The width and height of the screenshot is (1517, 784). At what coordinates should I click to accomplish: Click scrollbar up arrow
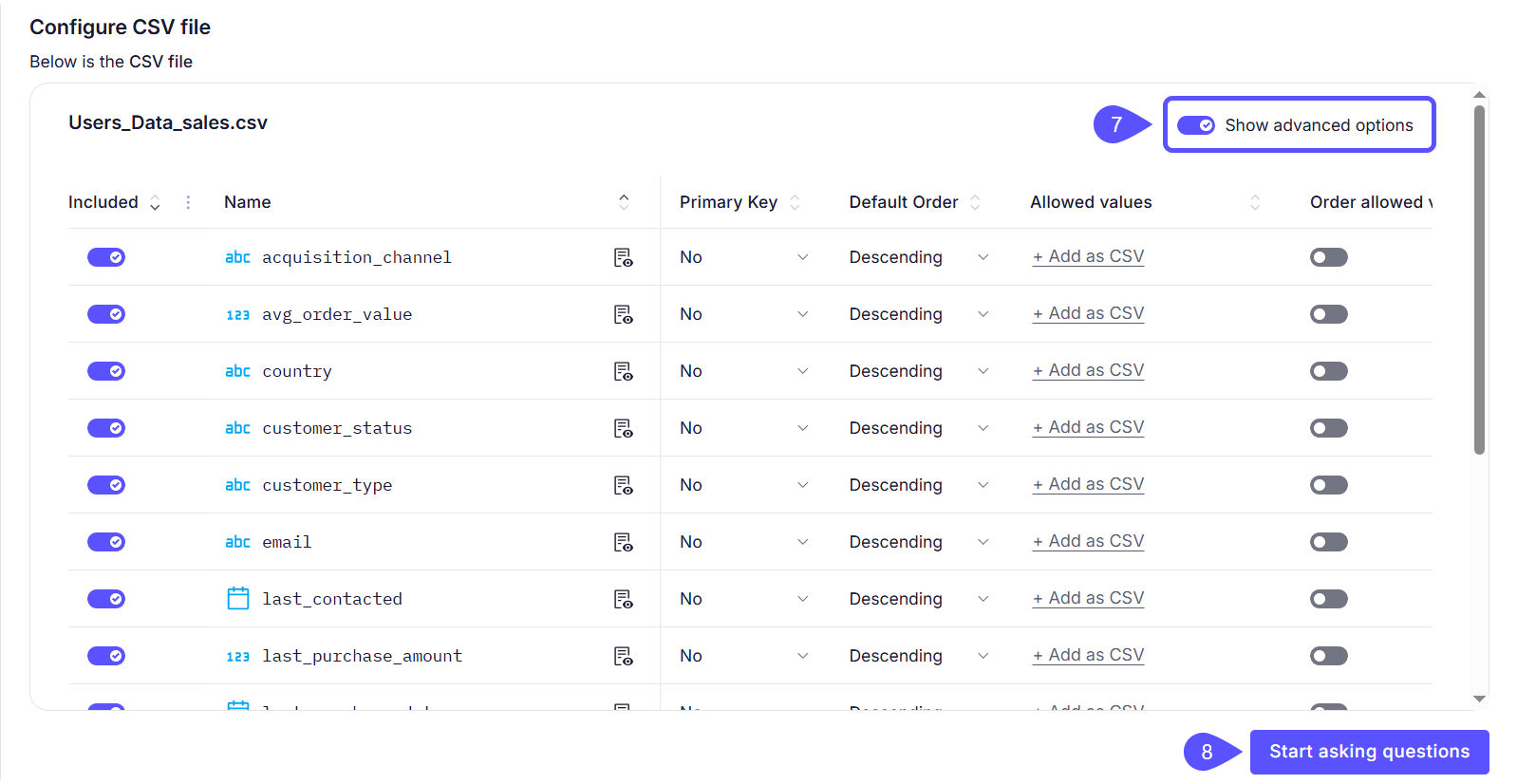[x=1479, y=95]
